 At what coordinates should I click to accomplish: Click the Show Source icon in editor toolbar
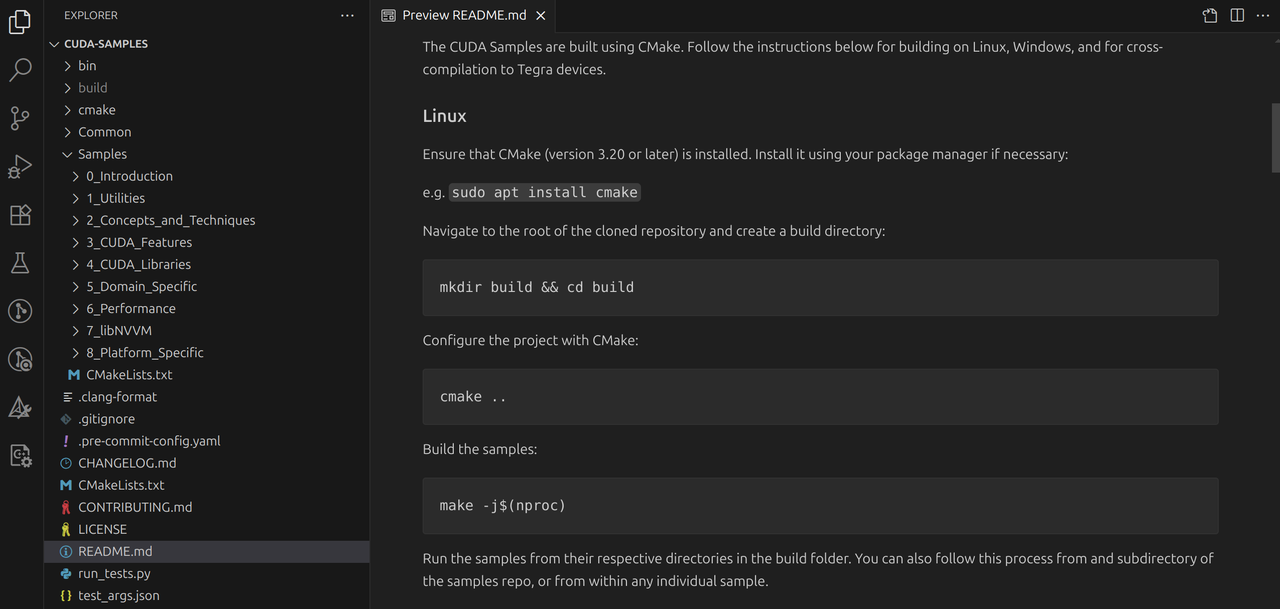1209,15
